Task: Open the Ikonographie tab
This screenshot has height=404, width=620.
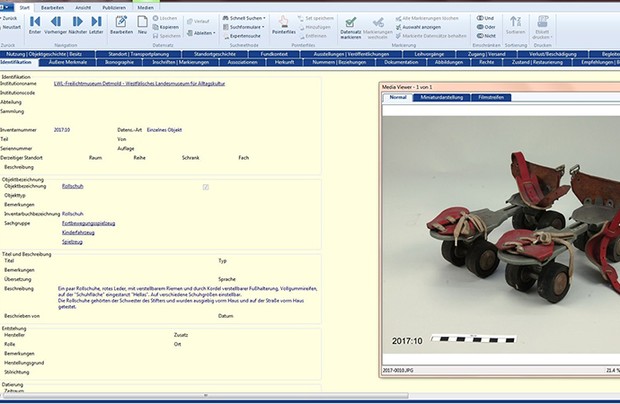Action: (x=119, y=62)
